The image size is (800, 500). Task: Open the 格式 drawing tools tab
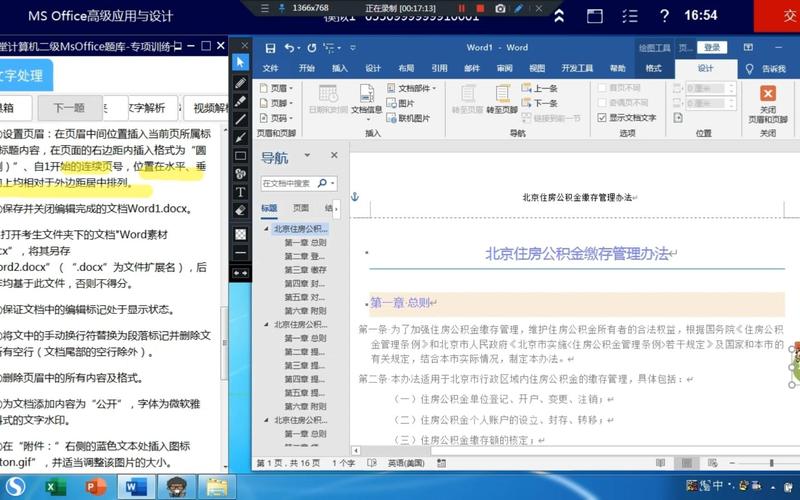tap(654, 68)
